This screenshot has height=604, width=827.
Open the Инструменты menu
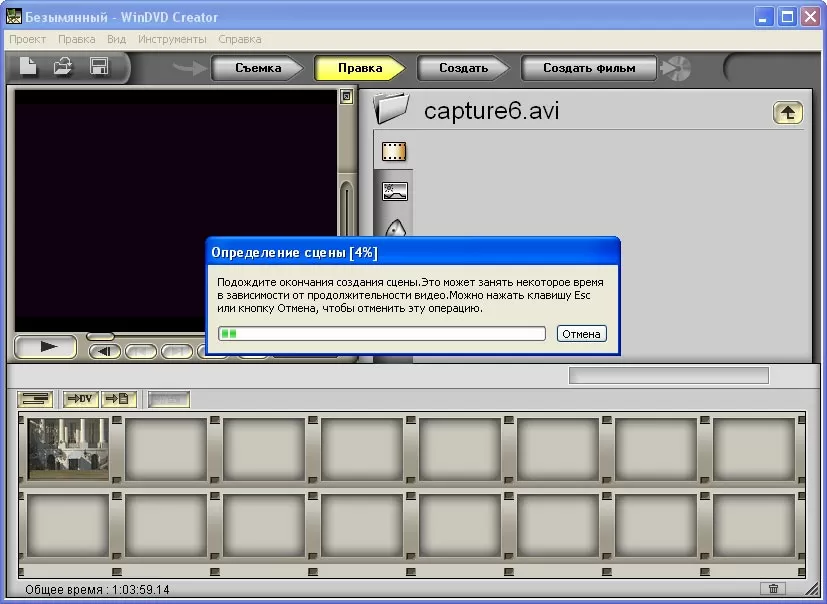pos(172,39)
